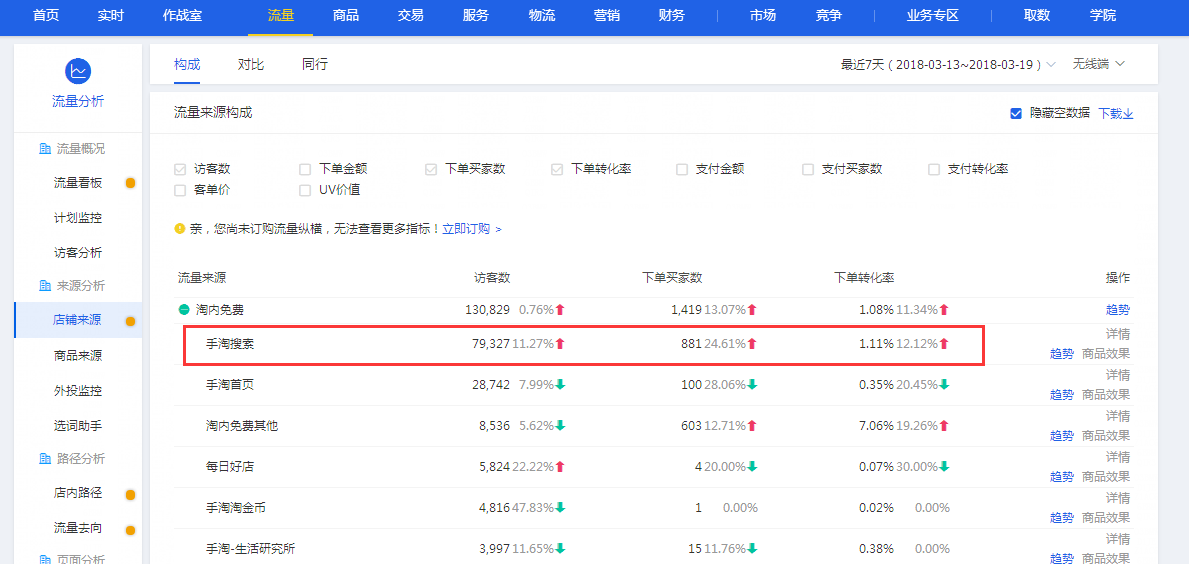Click red up arrow in 手淘搜索 访客数

560,343
